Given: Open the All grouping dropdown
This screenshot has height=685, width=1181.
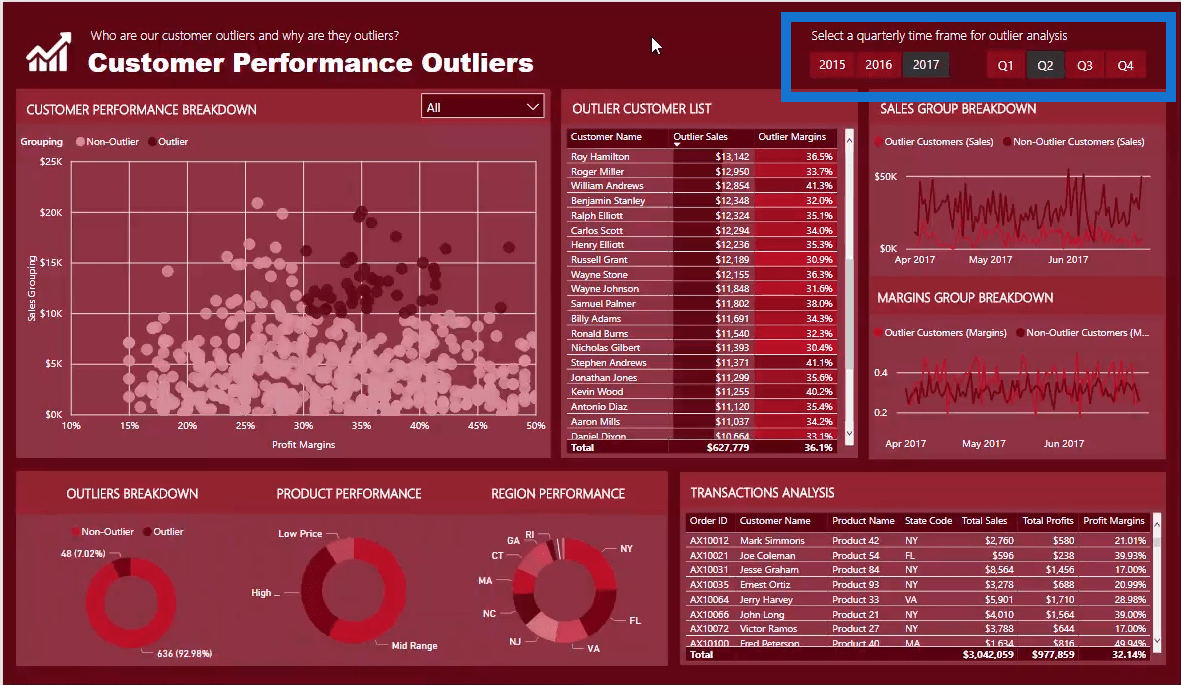Looking at the screenshot, I should point(483,107).
